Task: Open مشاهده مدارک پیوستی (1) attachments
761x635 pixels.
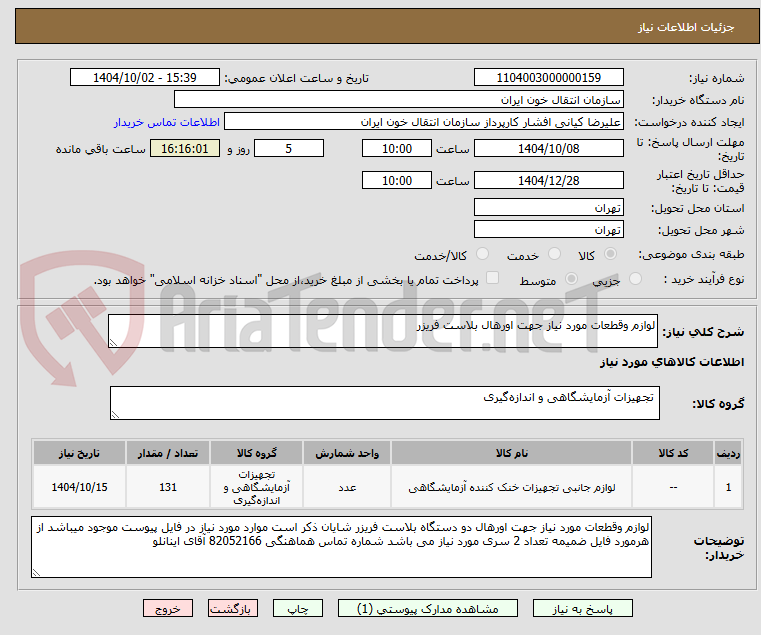Action: click(x=428, y=608)
